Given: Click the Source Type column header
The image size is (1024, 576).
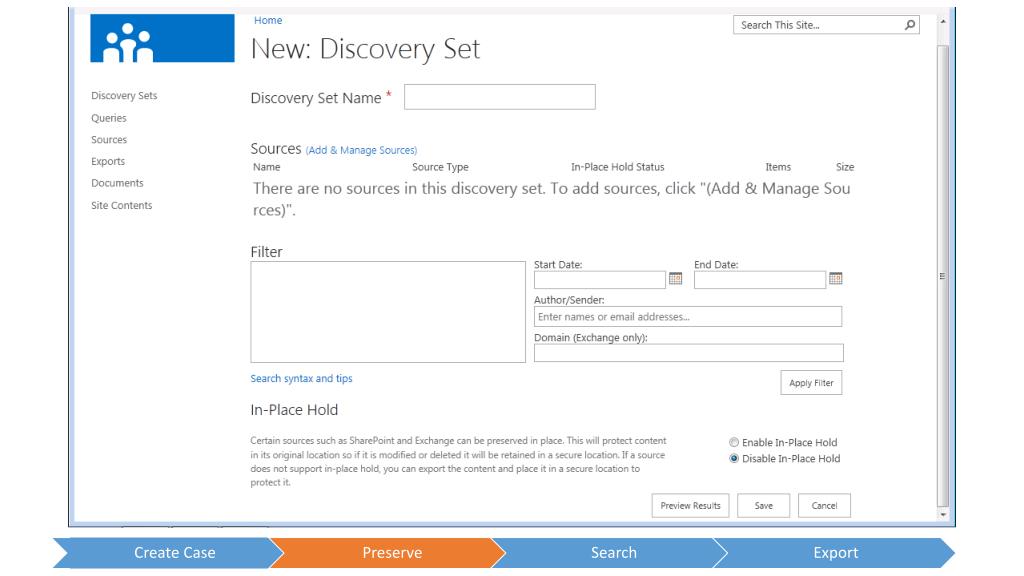Looking at the screenshot, I should click(440, 167).
